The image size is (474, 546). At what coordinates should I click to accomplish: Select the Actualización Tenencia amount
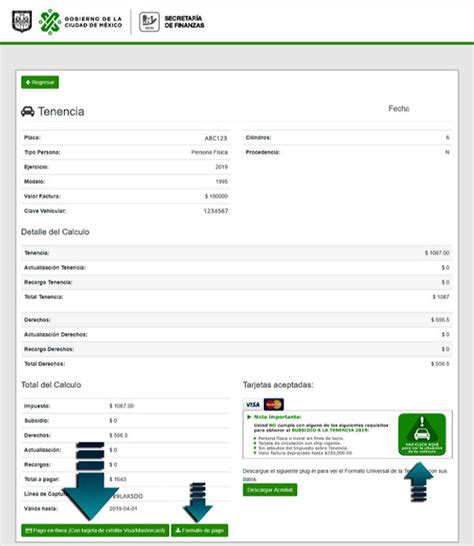445,267
